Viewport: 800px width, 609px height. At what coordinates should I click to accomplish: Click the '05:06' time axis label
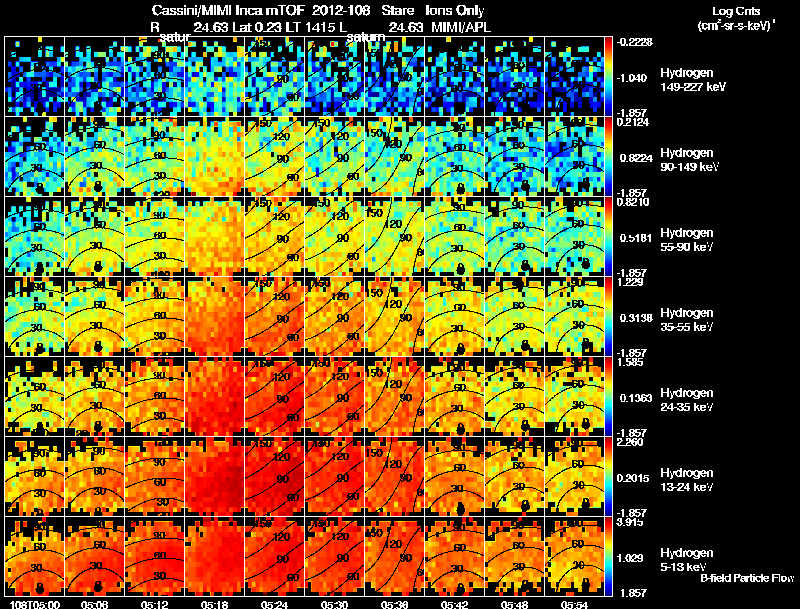point(94,604)
